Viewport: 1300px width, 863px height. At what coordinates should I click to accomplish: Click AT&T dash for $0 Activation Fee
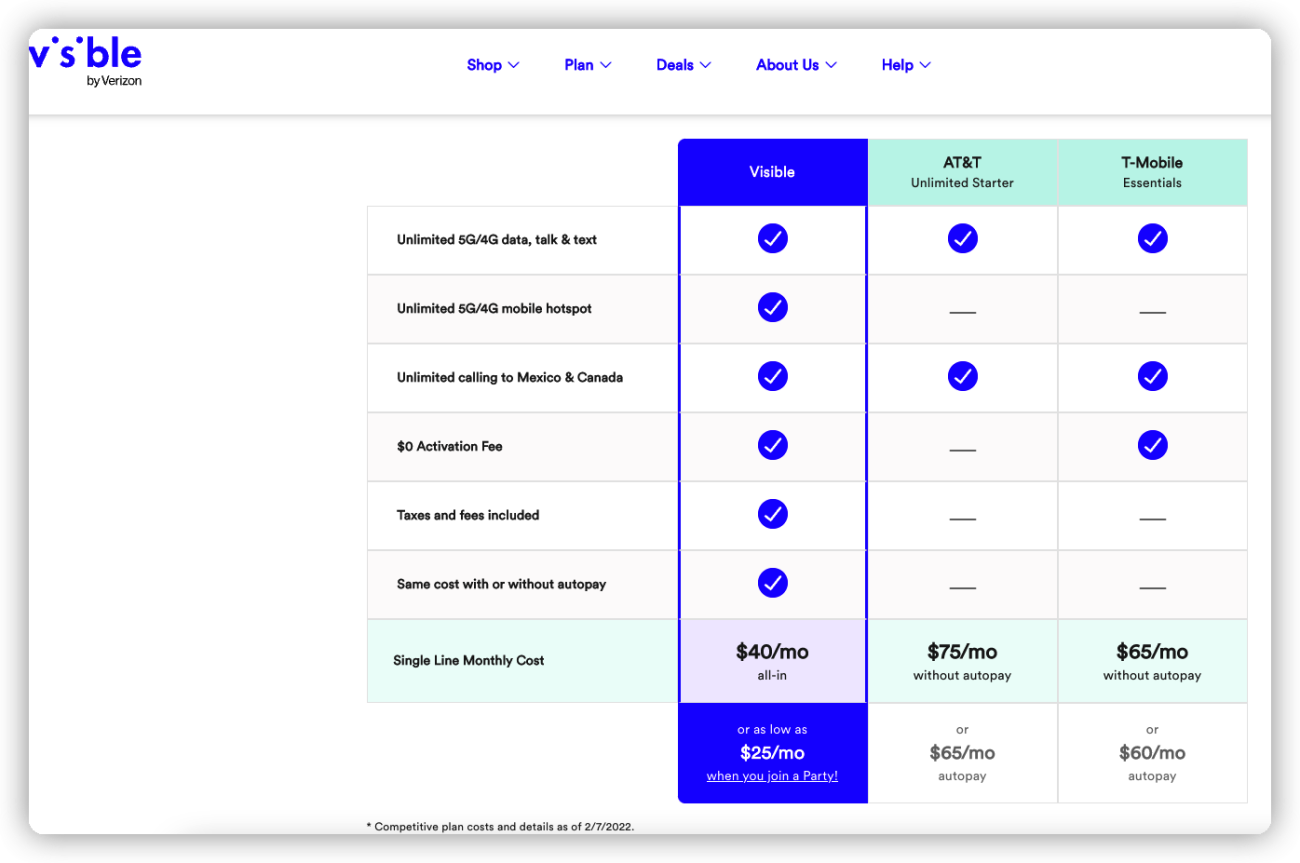point(962,450)
